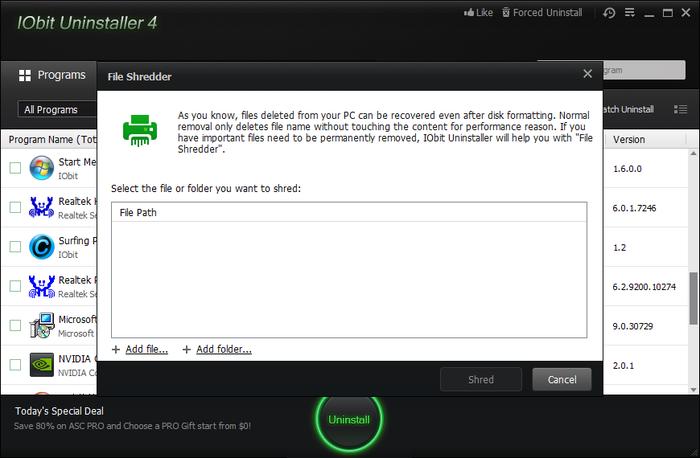Click the version value 9.0.30729
Image resolution: width=700 pixels, height=458 pixels.
[x=632, y=326]
